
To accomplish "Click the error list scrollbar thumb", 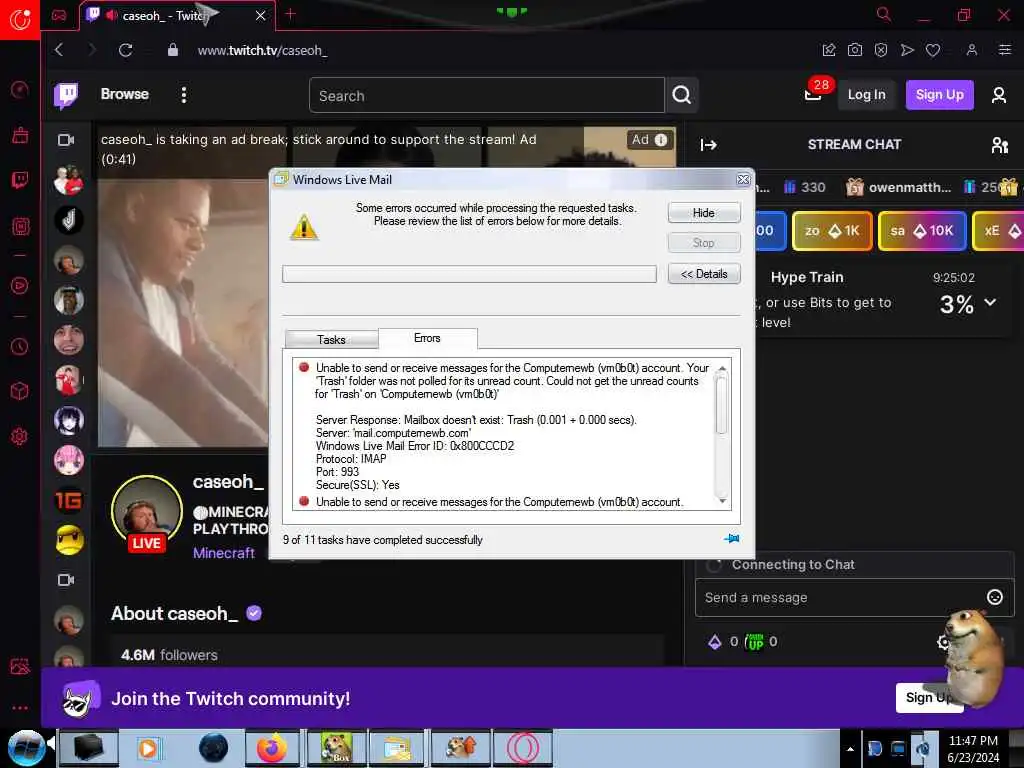I will pos(722,406).
